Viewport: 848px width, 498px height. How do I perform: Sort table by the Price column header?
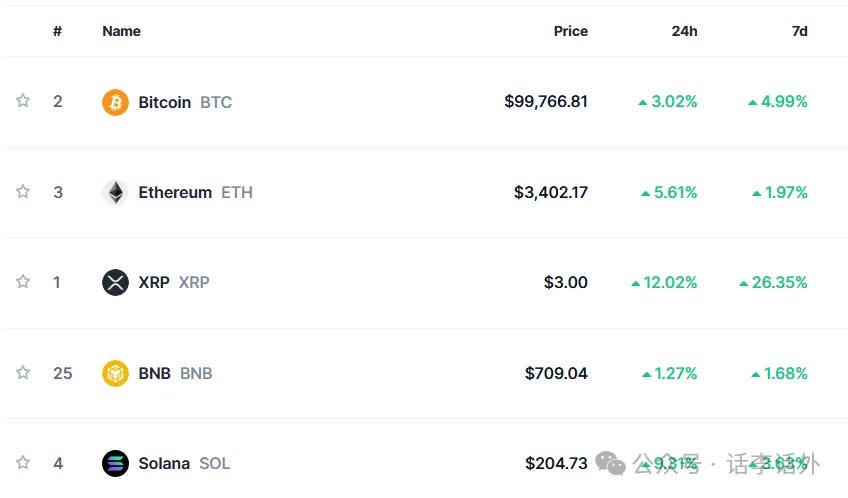[571, 31]
